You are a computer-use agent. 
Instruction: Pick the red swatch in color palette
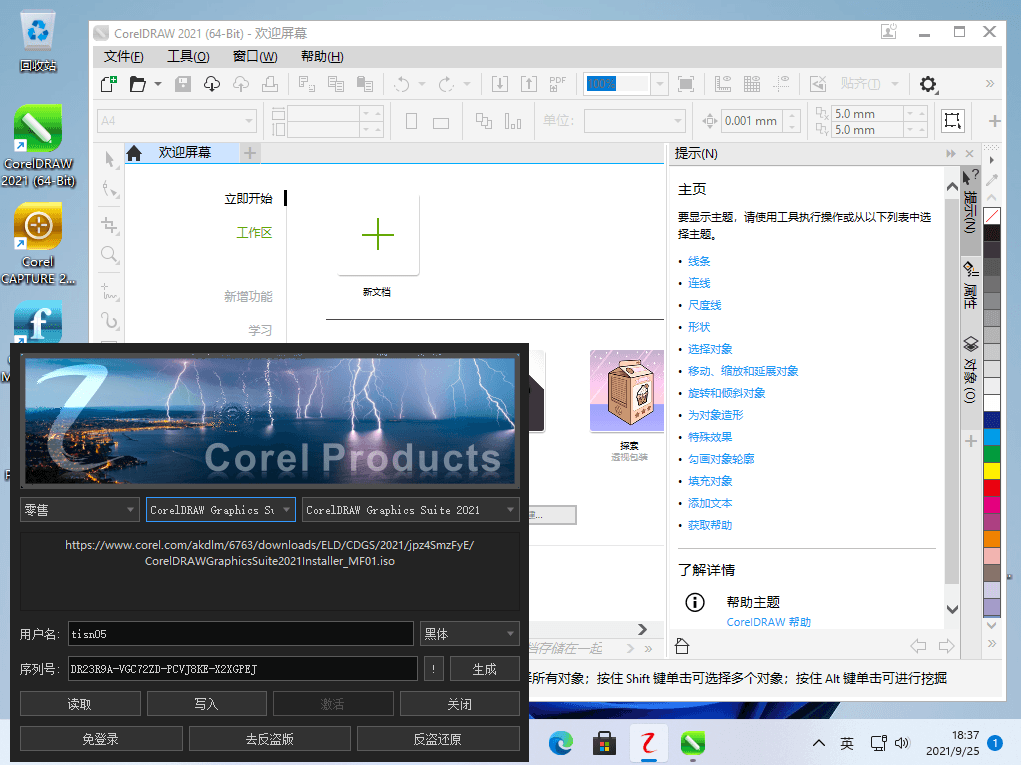point(992,488)
